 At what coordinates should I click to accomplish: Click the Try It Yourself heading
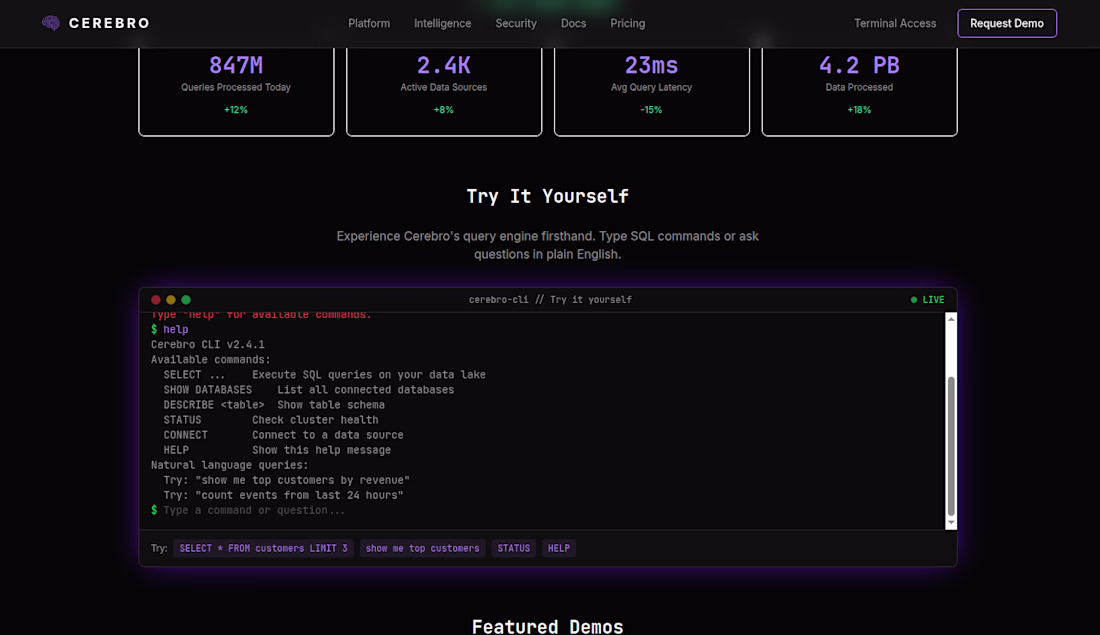click(x=547, y=196)
